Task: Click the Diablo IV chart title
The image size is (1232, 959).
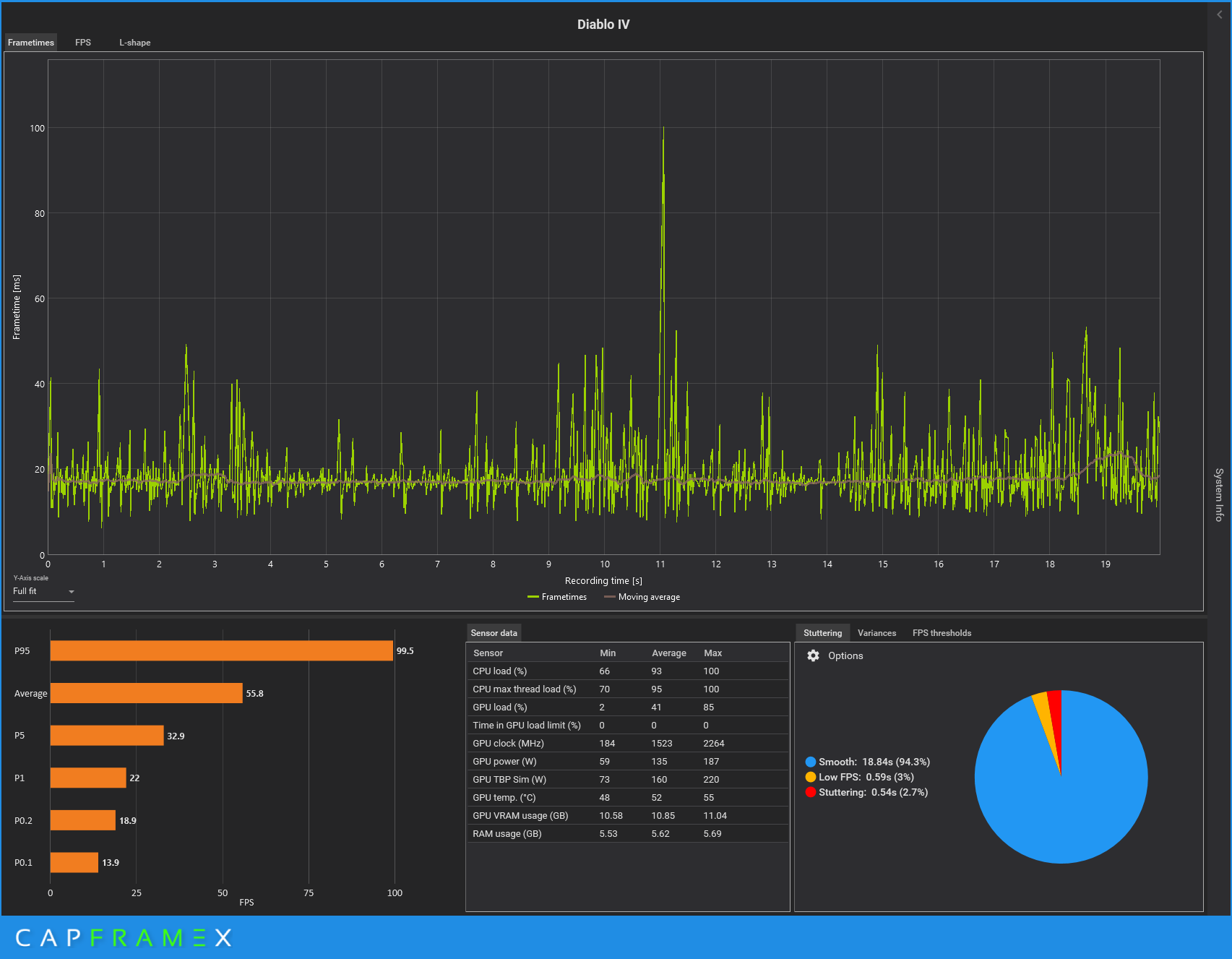Action: click(603, 25)
